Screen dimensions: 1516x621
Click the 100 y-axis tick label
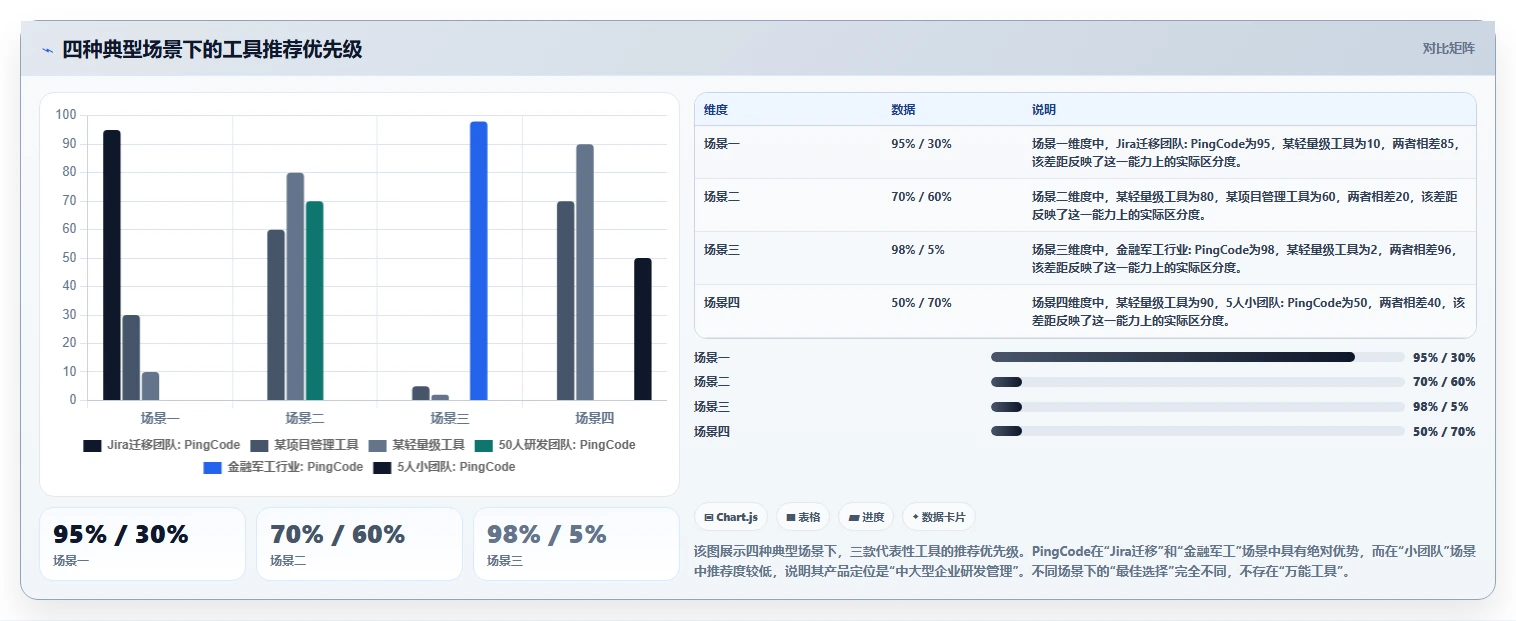coord(66,115)
